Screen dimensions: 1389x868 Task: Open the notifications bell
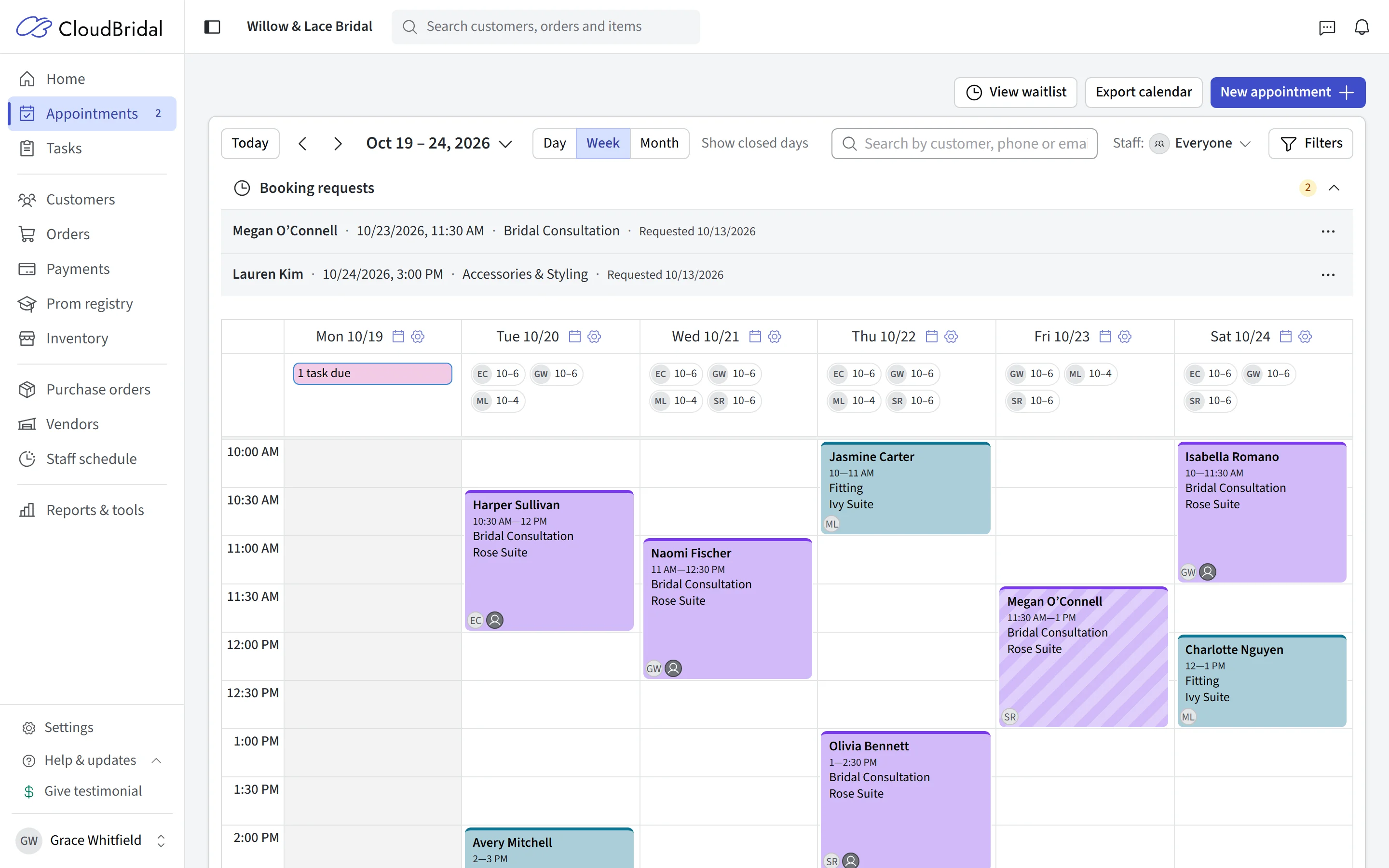1362,27
